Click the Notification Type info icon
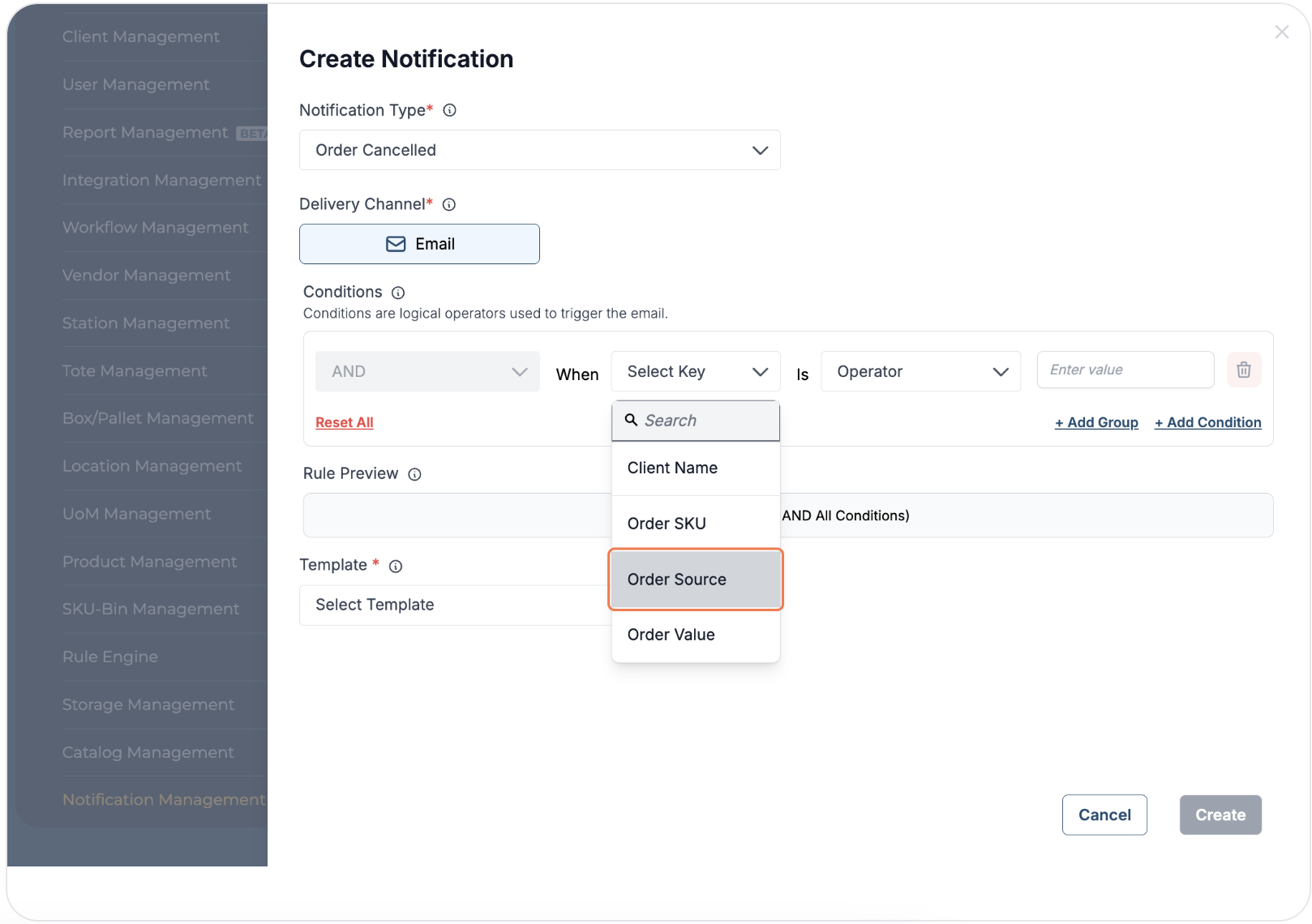Image resolution: width=1312 pixels, height=924 pixels. 449,110
